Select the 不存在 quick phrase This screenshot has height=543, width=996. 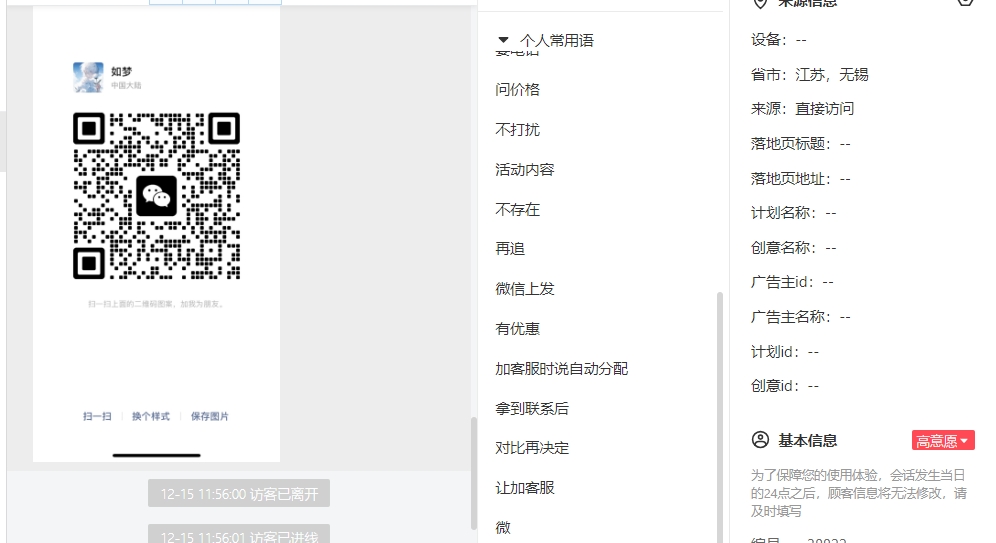click(517, 210)
